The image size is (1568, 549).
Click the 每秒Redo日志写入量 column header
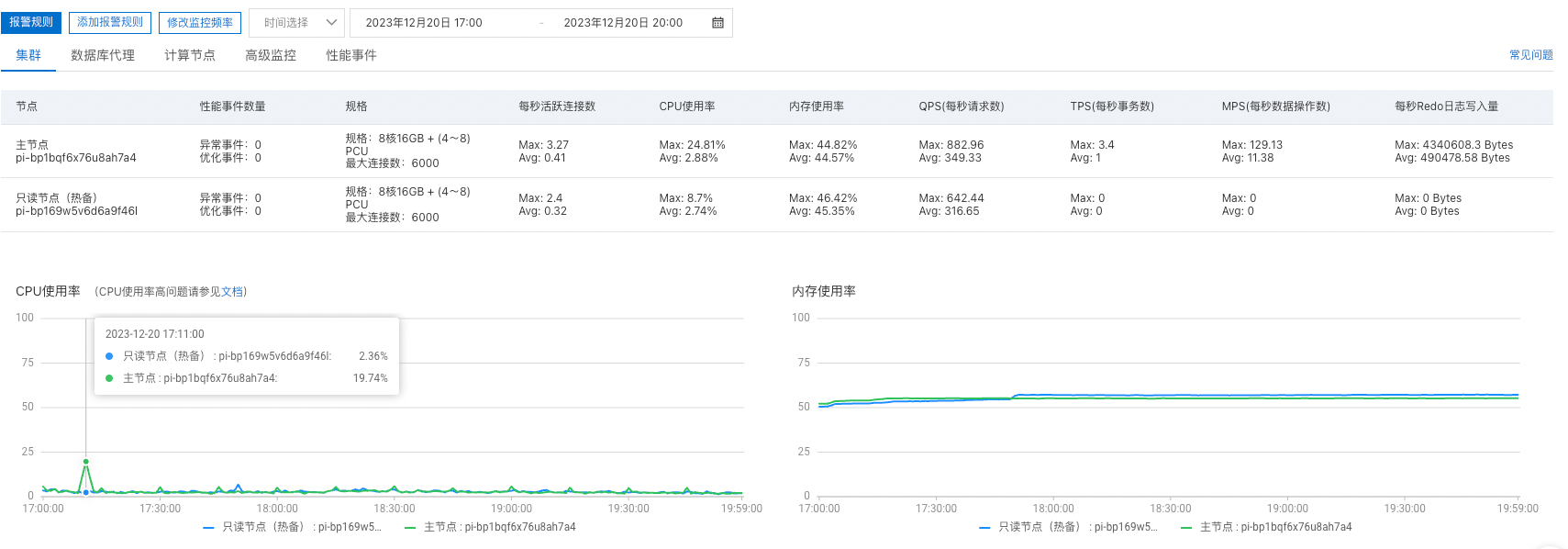tap(1446, 106)
